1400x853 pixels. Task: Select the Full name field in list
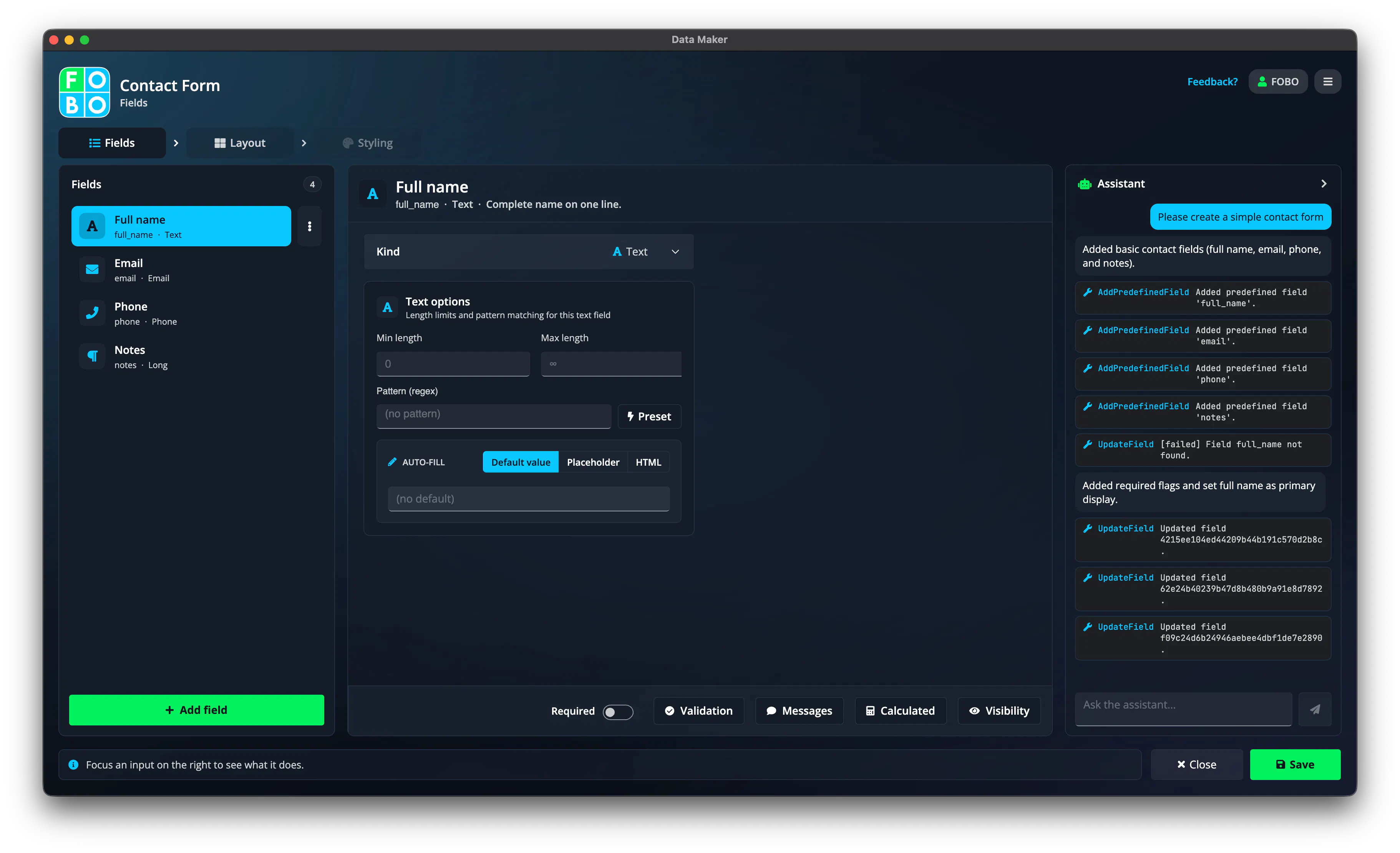(x=181, y=226)
